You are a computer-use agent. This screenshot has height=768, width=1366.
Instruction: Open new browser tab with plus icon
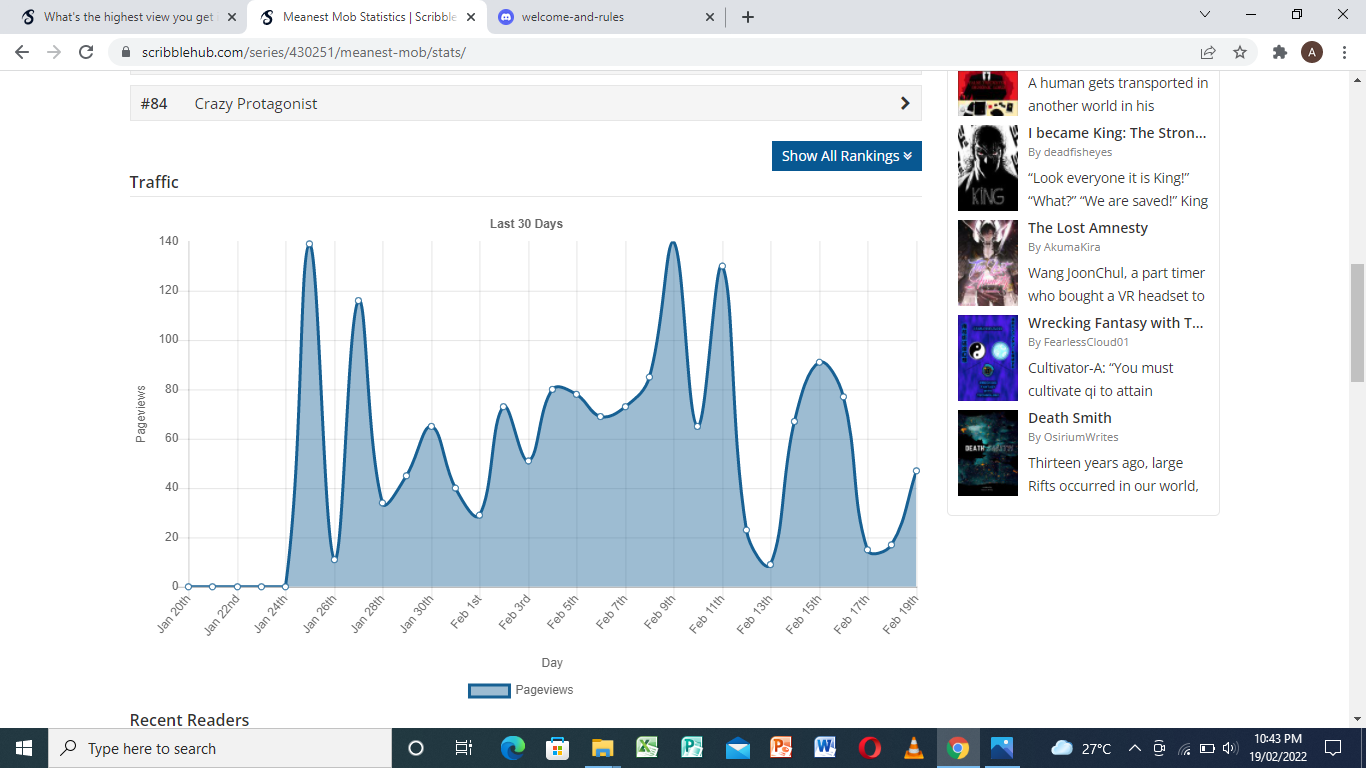tap(748, 17)
